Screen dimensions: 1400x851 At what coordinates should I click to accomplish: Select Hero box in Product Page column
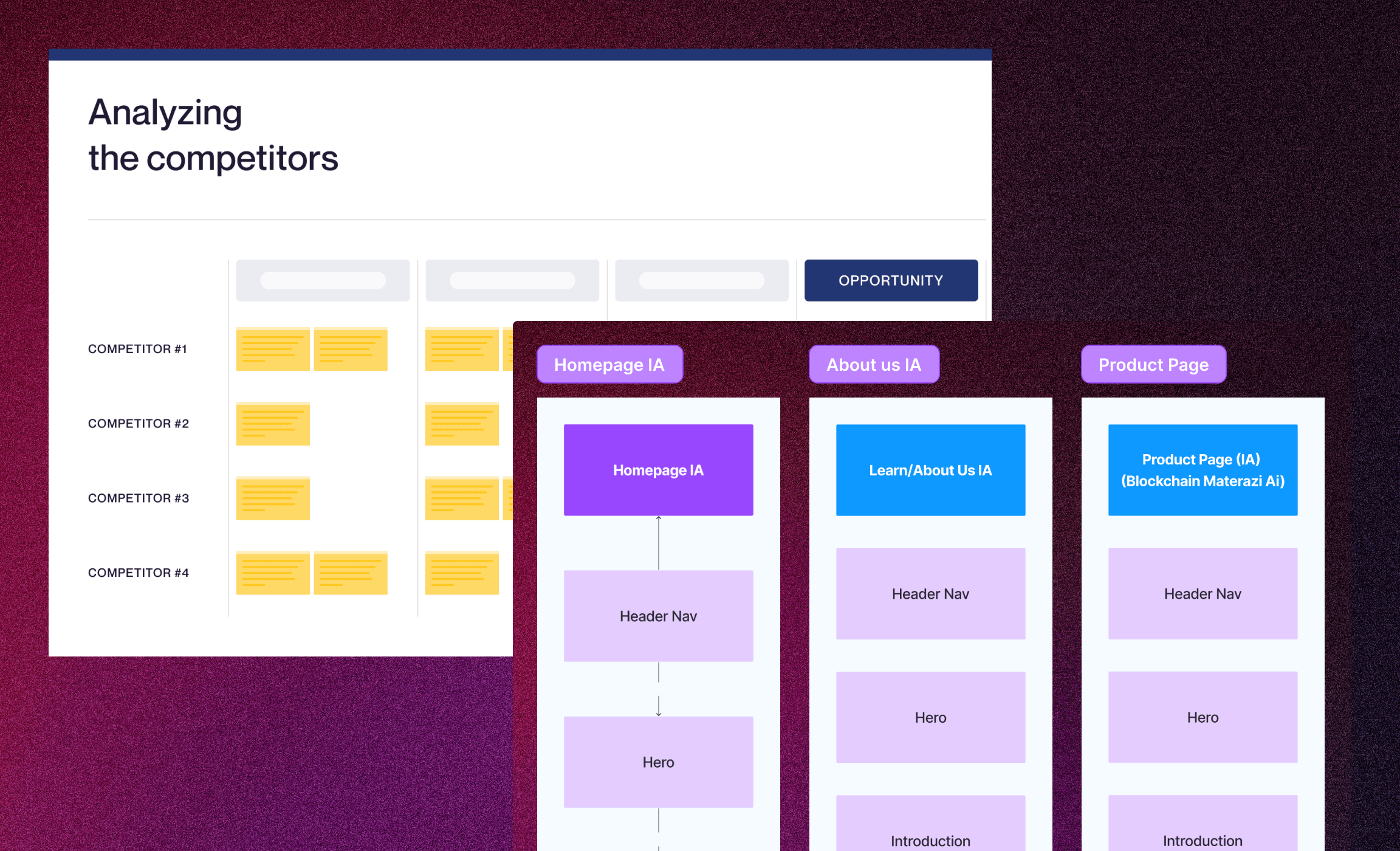coord(1203,717)
